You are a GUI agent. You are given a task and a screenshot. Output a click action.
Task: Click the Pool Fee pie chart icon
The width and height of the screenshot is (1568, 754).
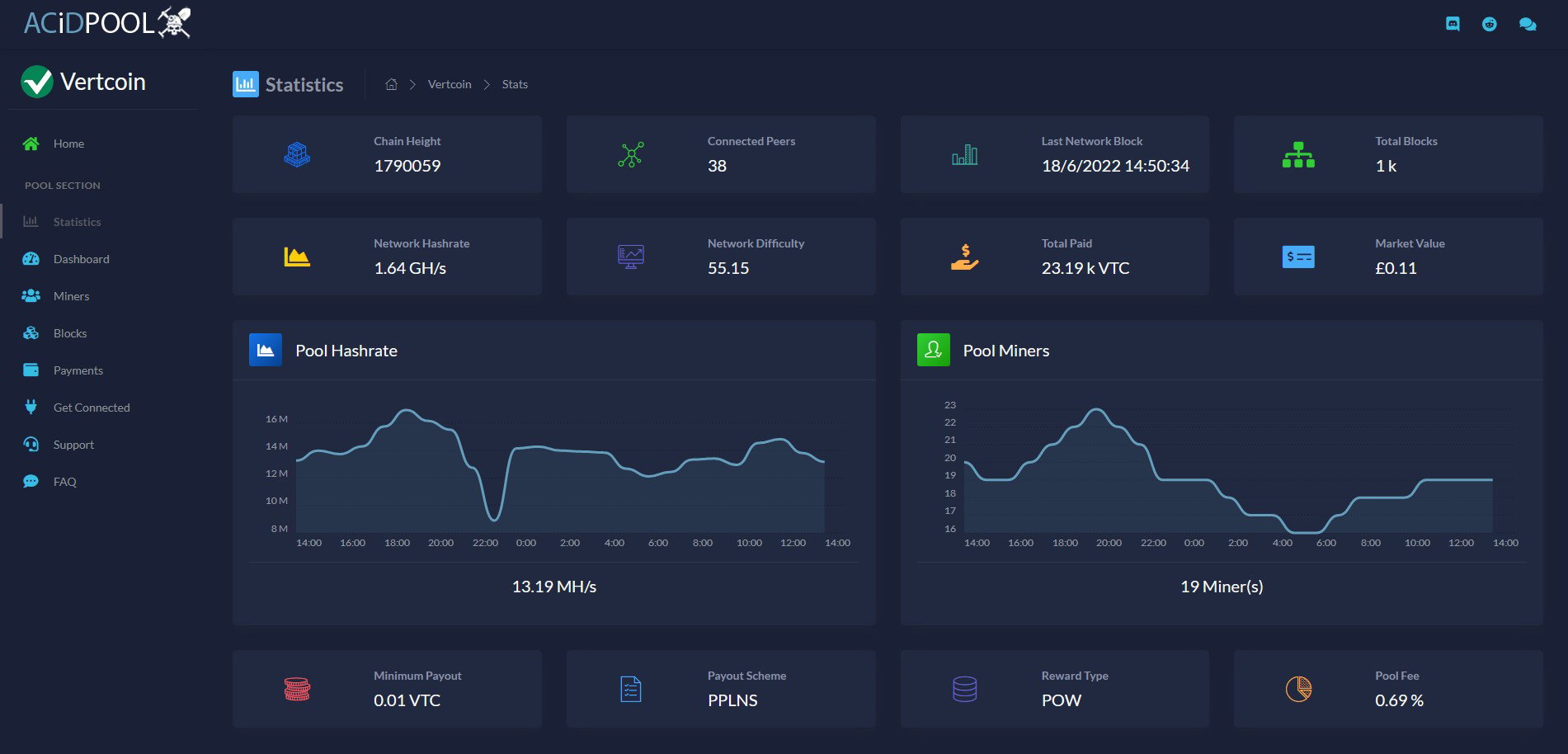[x=1298, y=689]
